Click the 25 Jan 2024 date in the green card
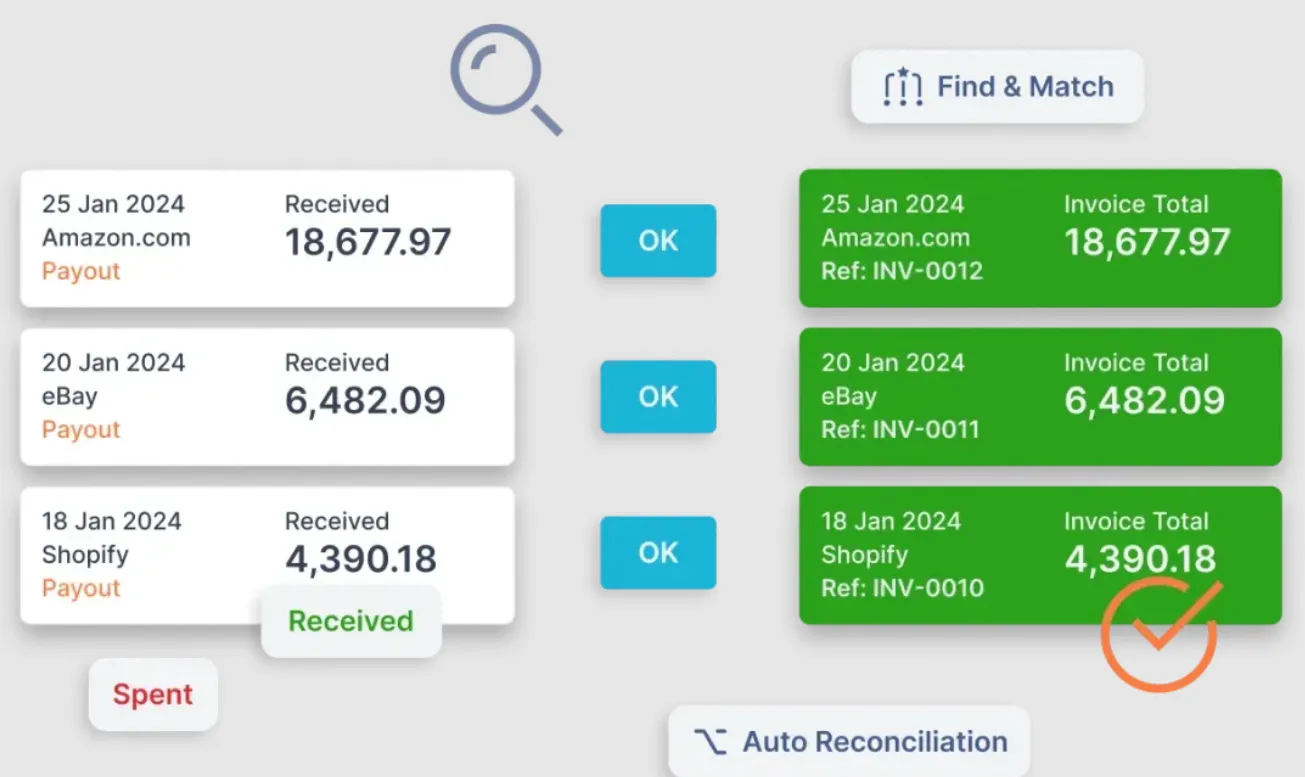 pyautogui.click(x=892, y=204)
